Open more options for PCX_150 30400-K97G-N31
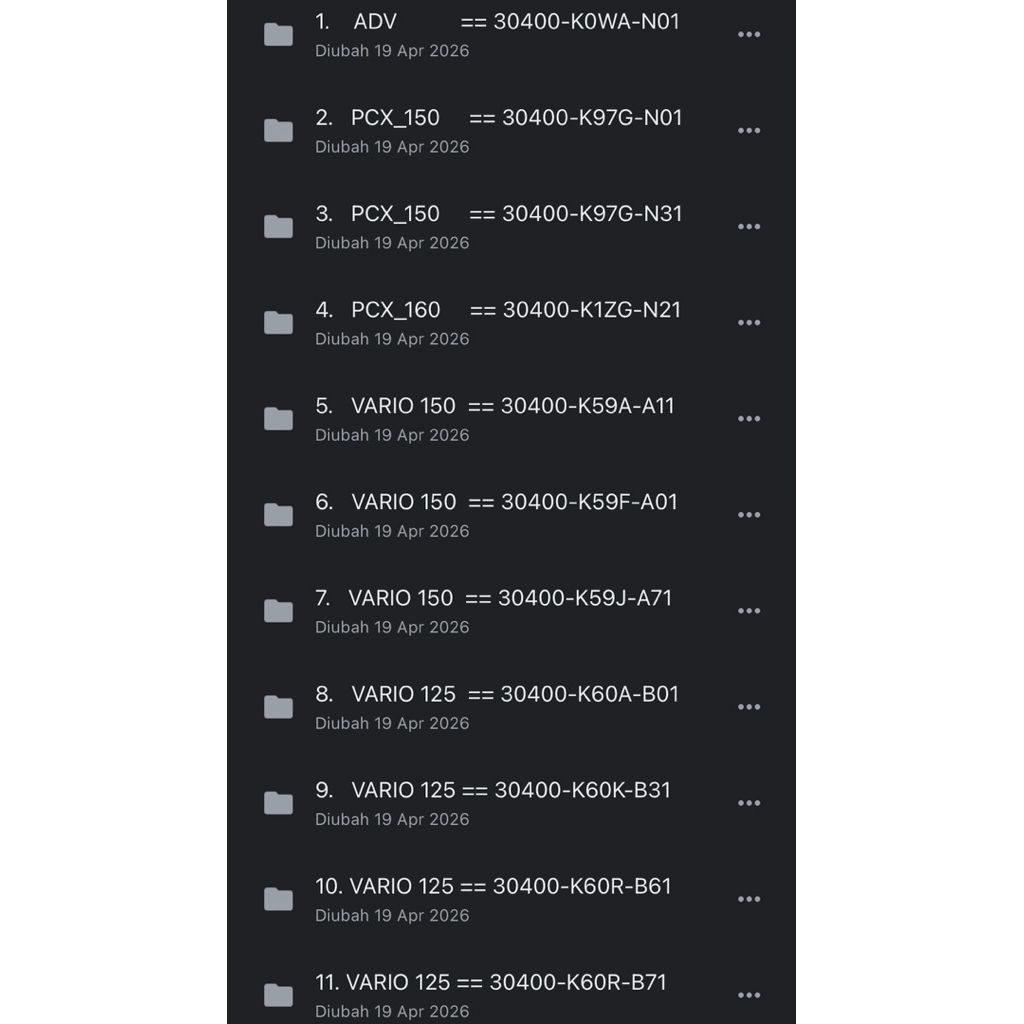Image resolution: width=1024 pixels, height=1024 pixels. click(x=748, y=227)
